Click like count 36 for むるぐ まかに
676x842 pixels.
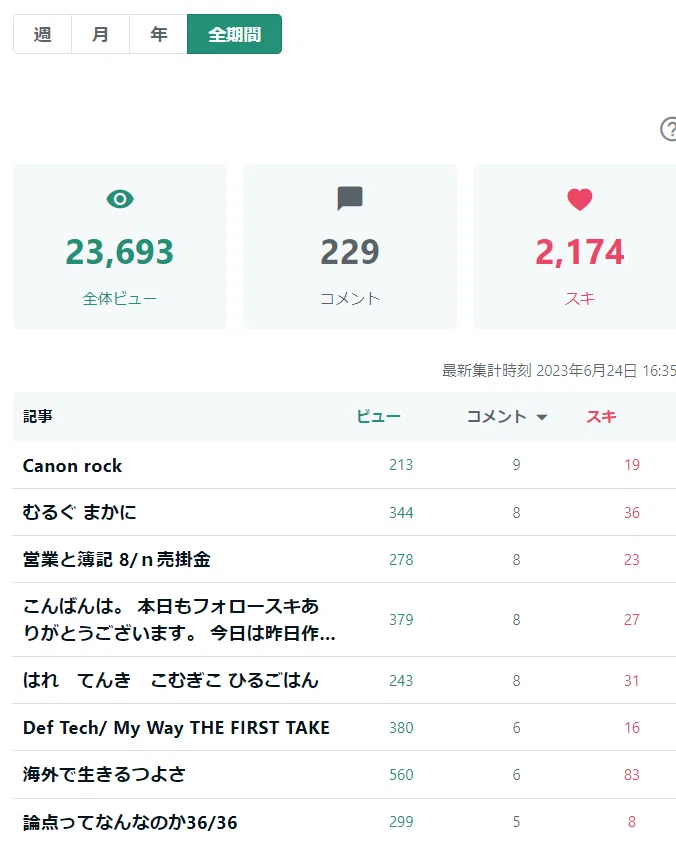(x=632, y=513)
